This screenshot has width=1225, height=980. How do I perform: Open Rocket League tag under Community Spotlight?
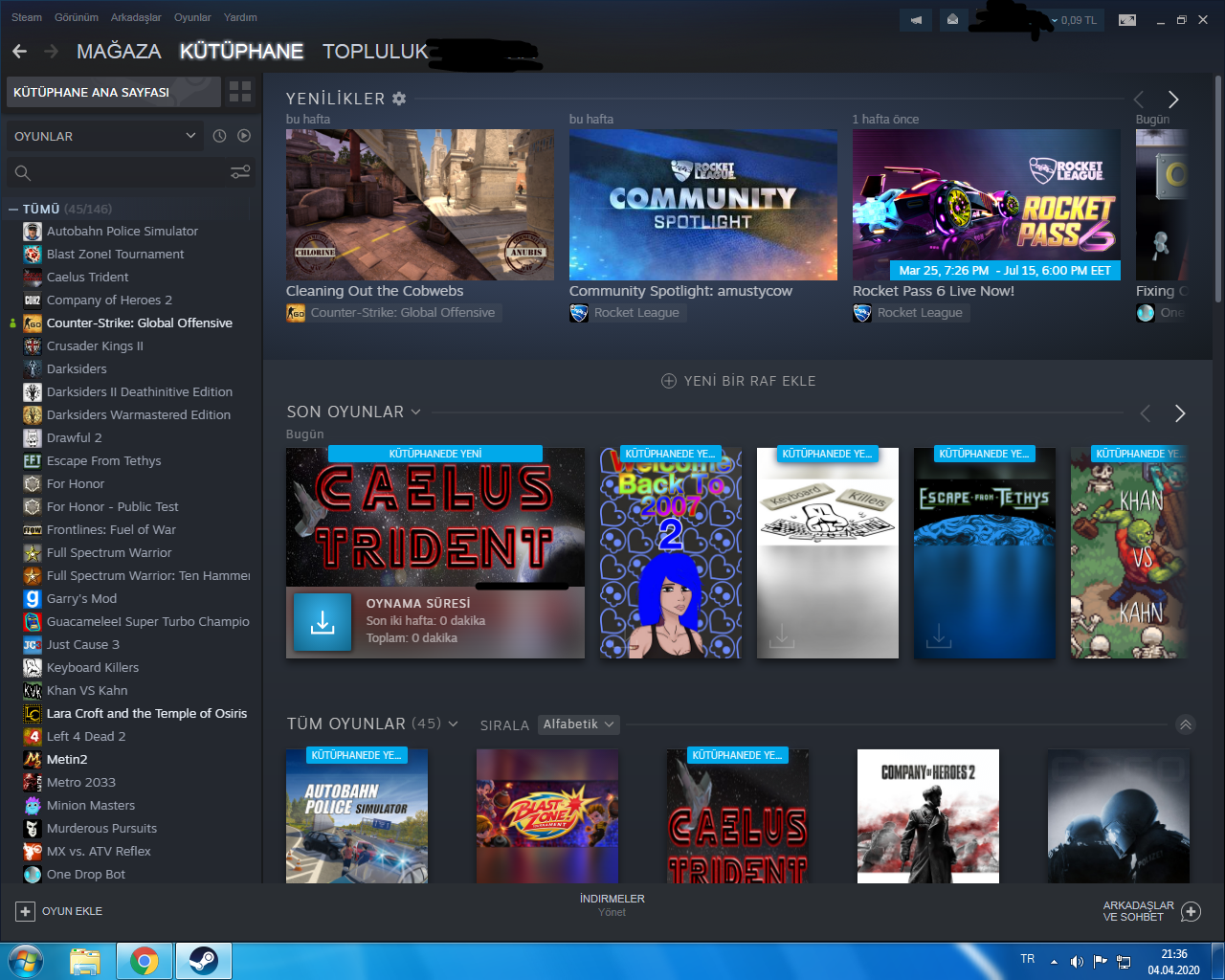click(x=628, y=313)
